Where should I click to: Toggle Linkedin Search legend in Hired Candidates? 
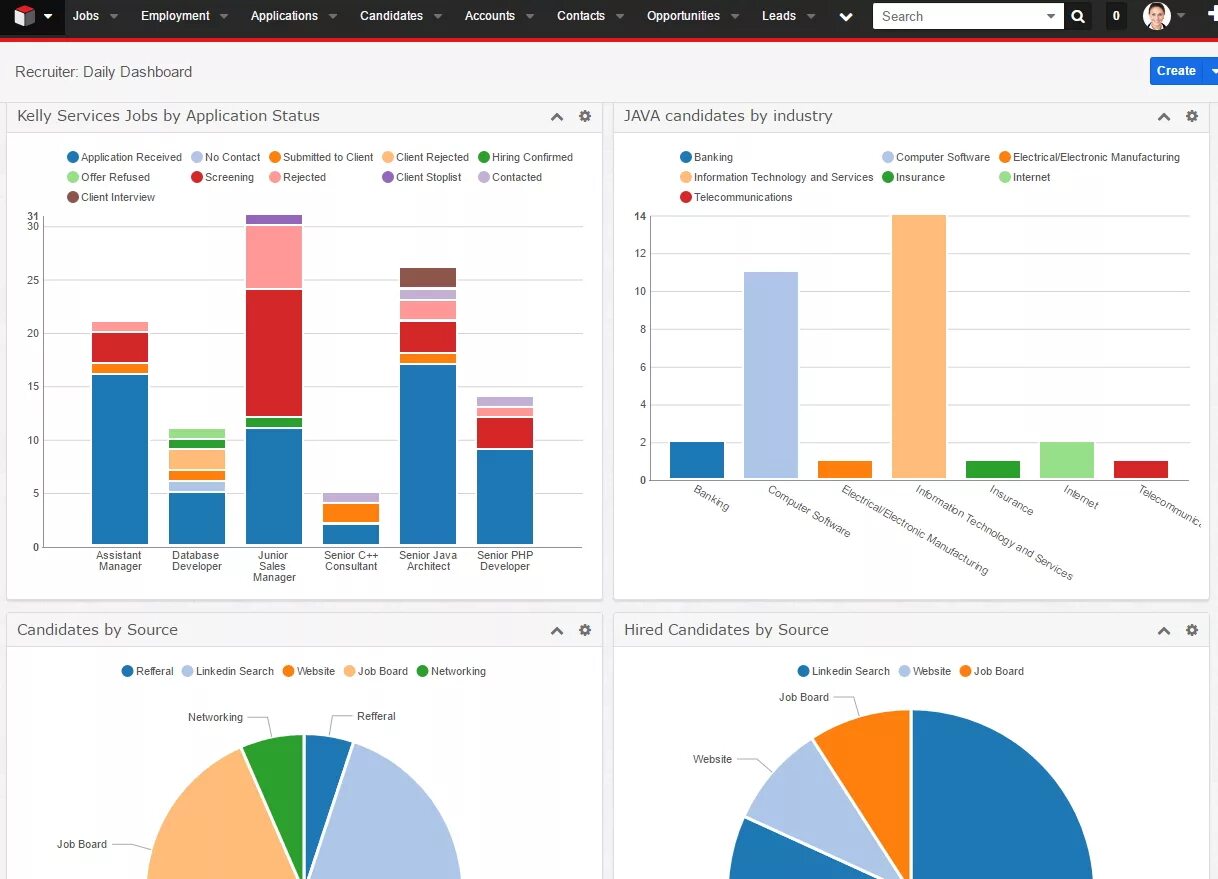click(844, 671)
